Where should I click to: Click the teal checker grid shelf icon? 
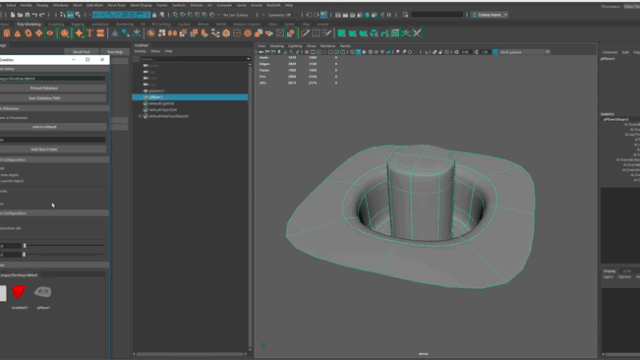395,33
